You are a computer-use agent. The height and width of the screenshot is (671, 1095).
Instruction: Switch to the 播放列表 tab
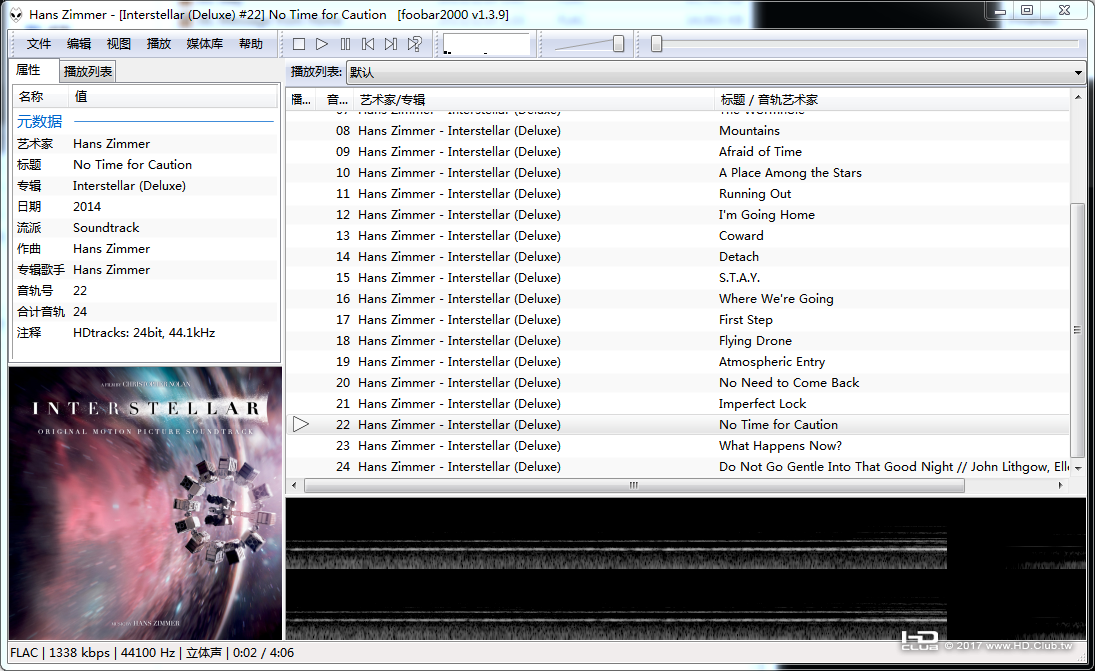[x=88, y=71]
